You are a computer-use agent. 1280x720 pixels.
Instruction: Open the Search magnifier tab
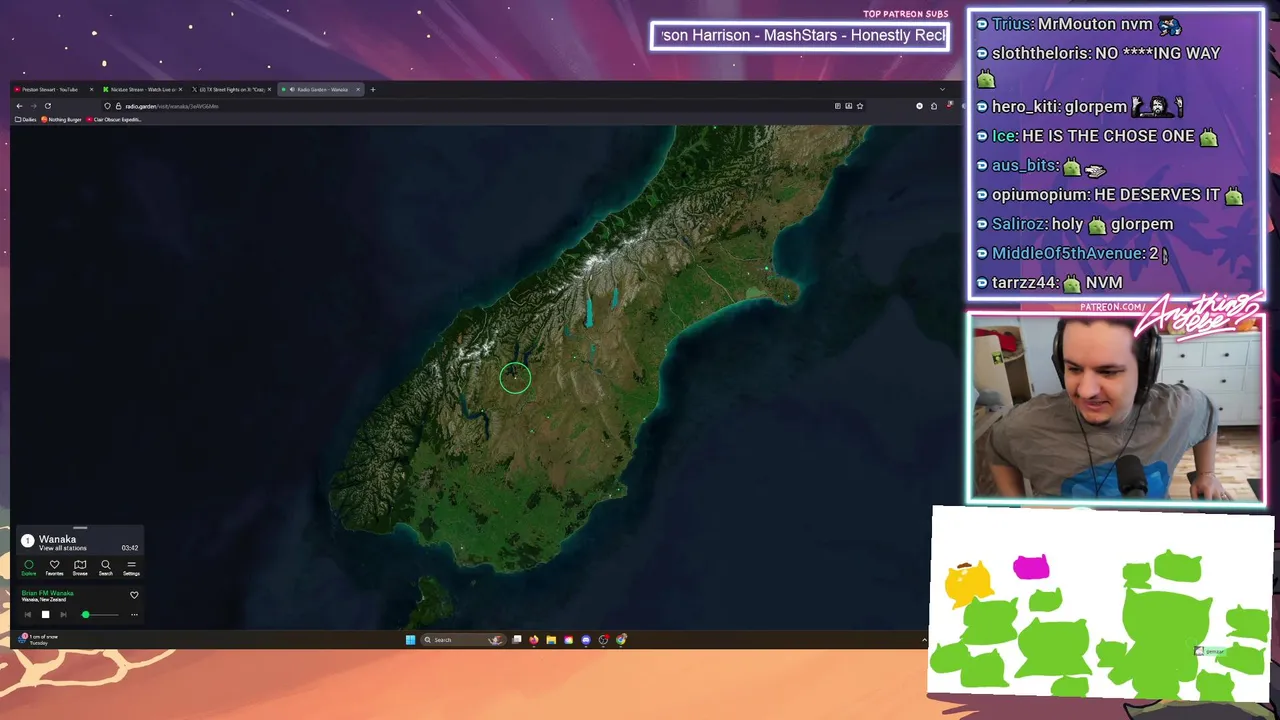[x=105, y=567]
